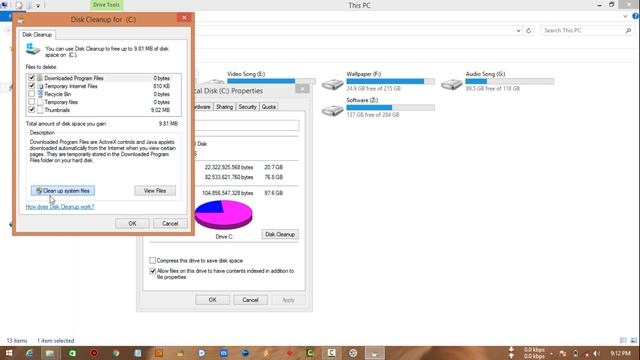The height and width of the screenshot is (360, 640).
Task: Click the Downloaded Program Files row icon
Action: coord(40,78)
